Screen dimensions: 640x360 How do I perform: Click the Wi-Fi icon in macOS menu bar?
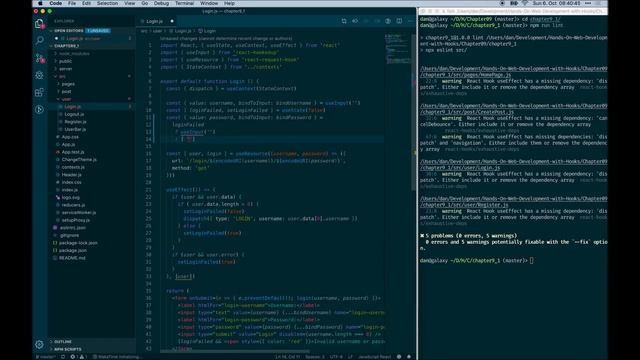525,3
